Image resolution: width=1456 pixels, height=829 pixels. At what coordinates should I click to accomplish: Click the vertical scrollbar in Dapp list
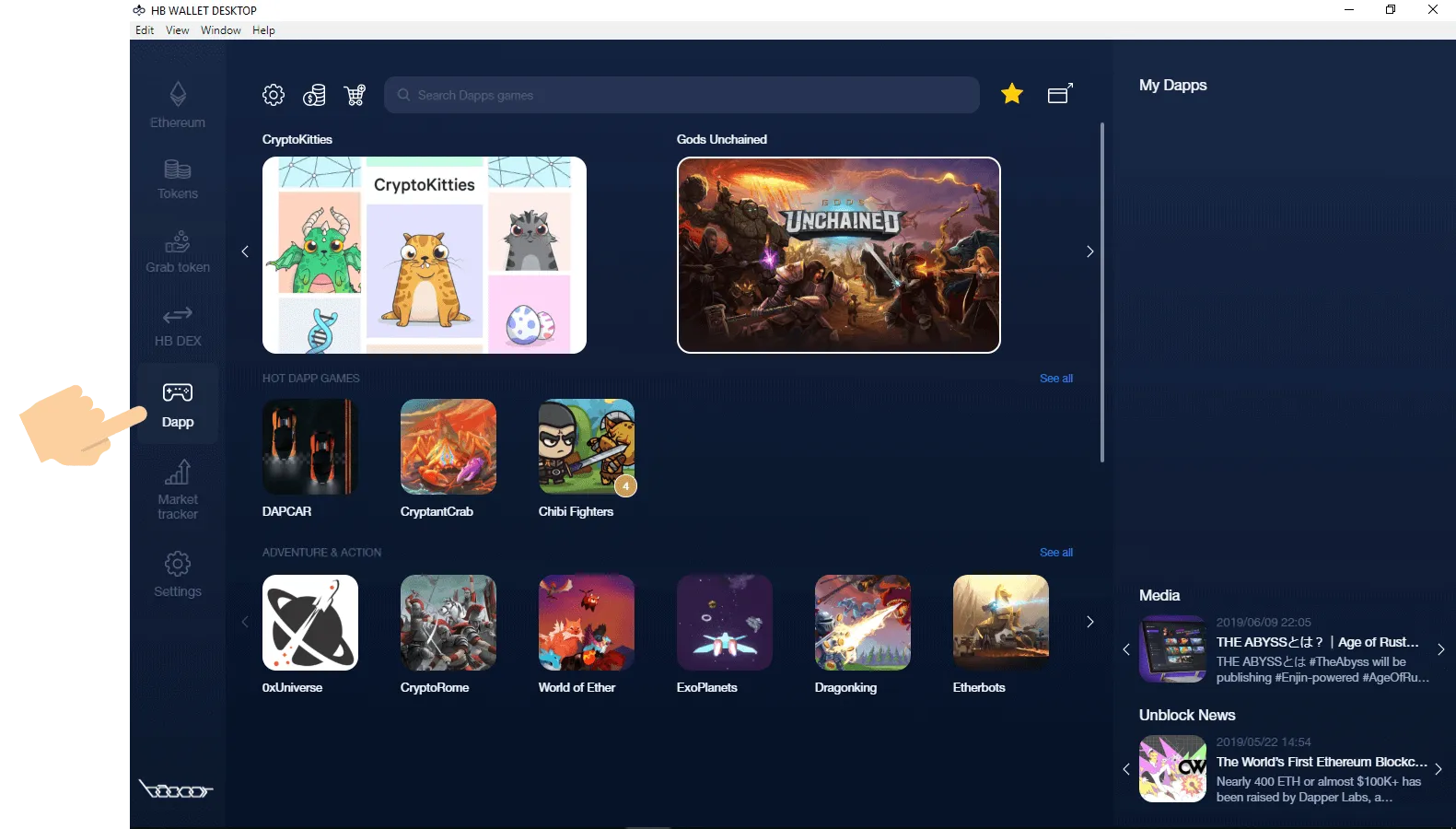click(x=1101, y=292)
